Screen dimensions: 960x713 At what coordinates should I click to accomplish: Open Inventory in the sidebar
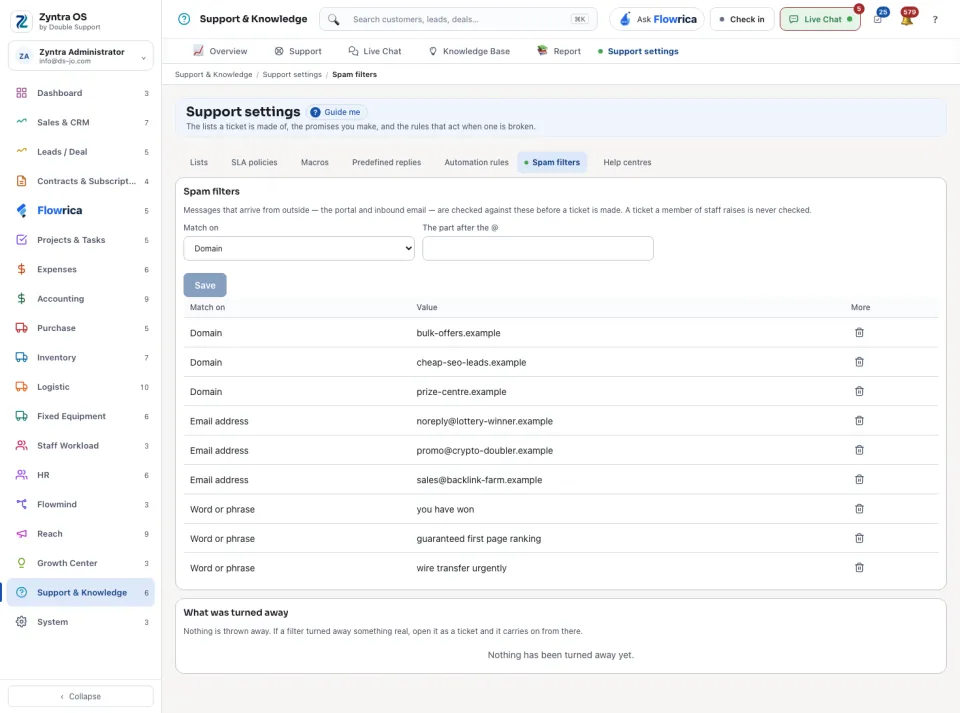click(81, 357)
